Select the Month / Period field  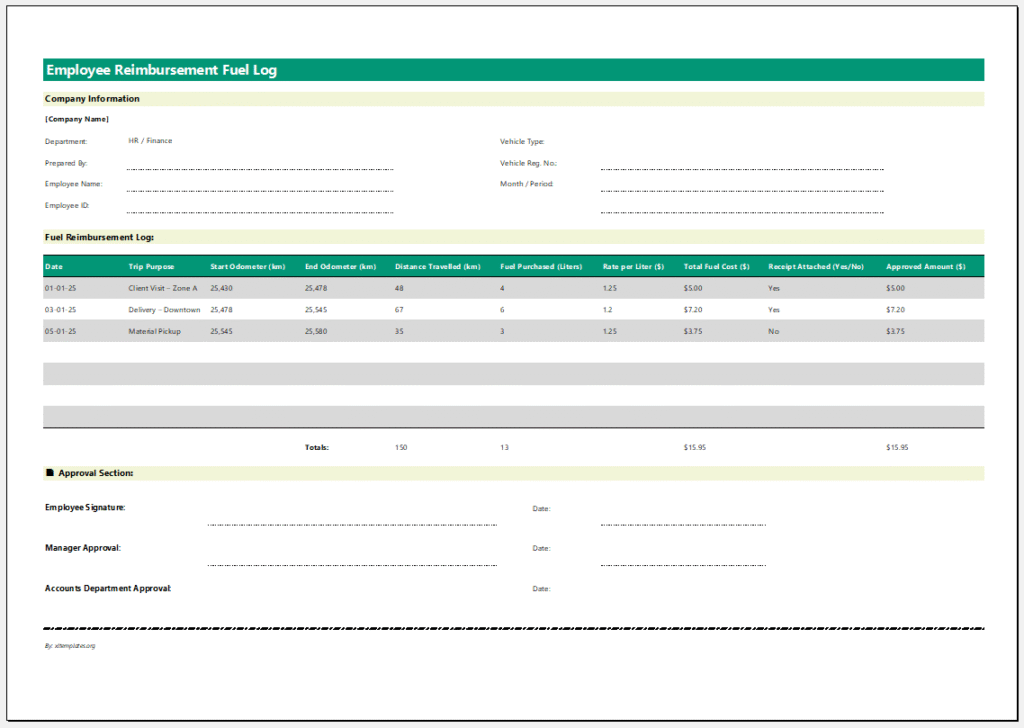coord(740,189)
